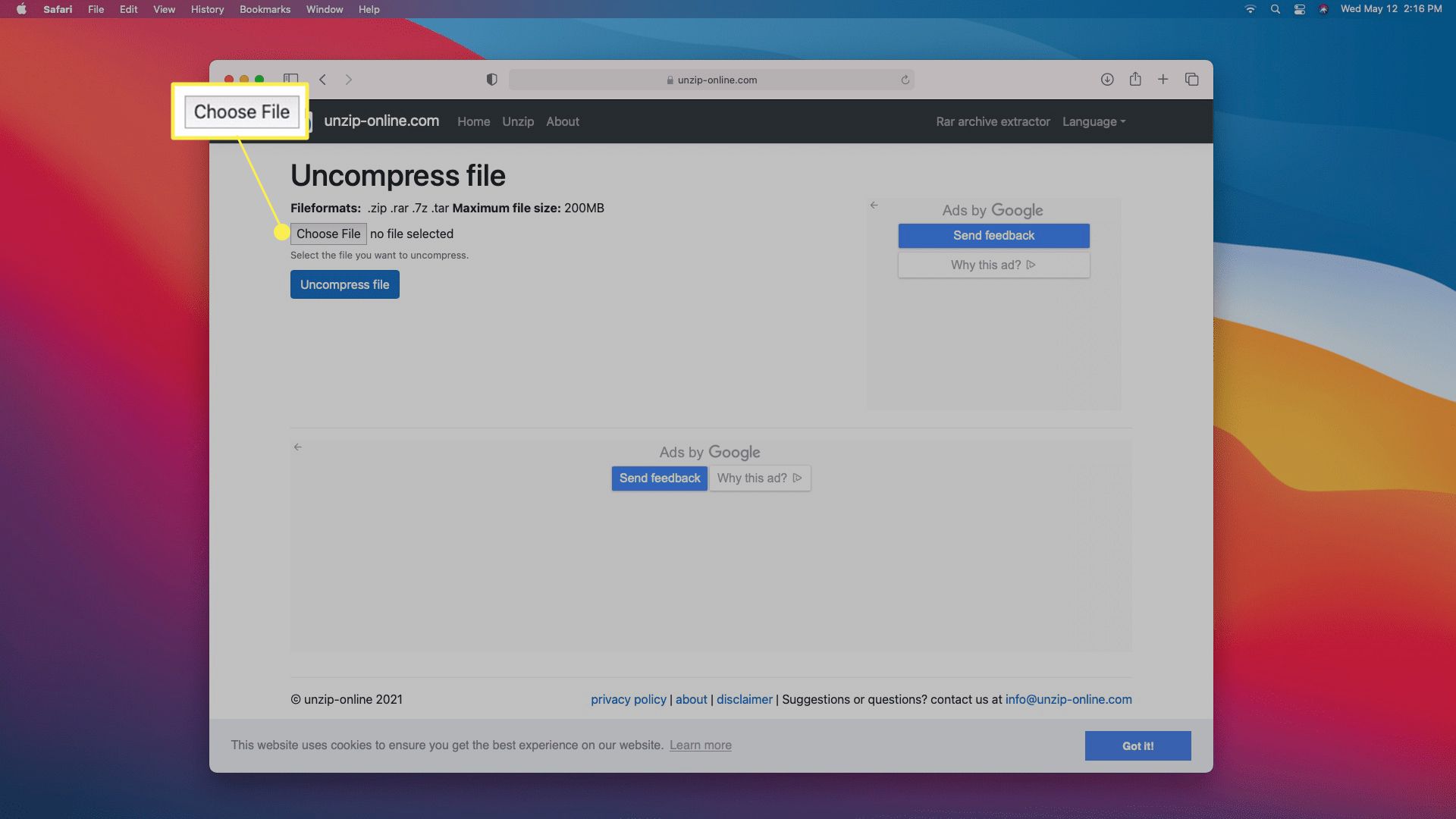Click the Rar archive extractor link
The width and height of the screenshot is (1456, 819).
(993, 121)
